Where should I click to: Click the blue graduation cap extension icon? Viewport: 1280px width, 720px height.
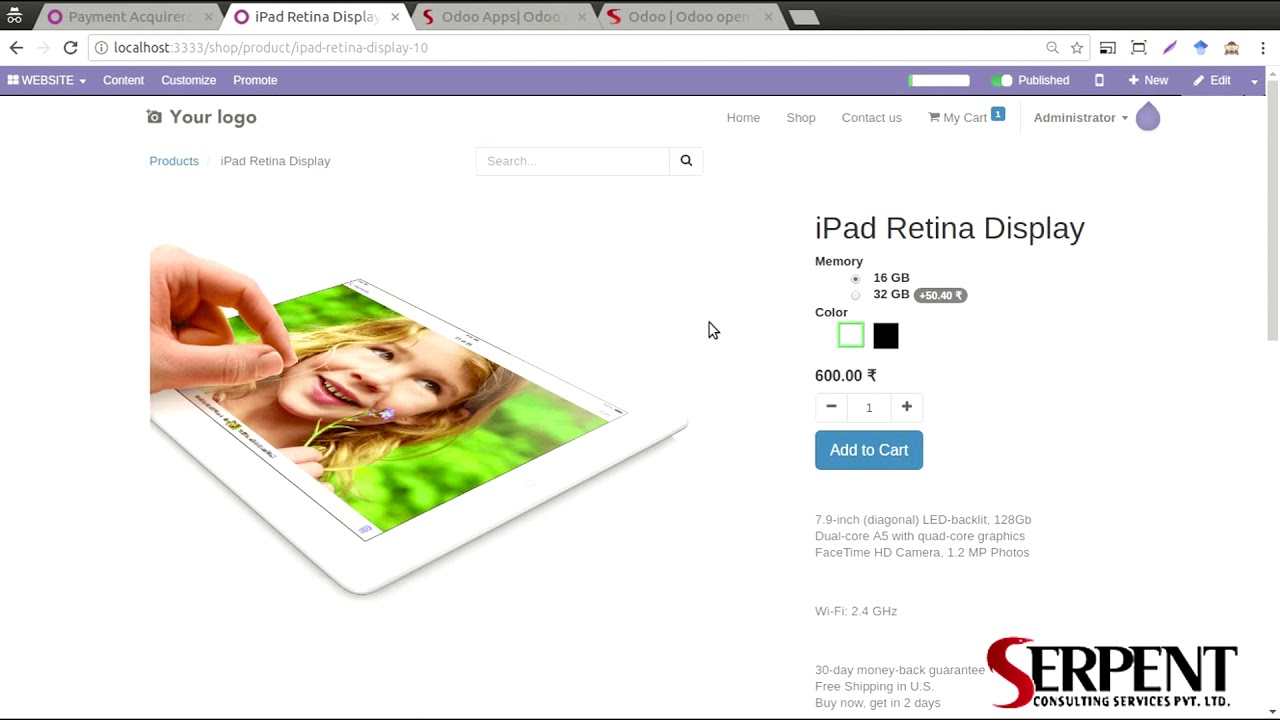tap(1201, 47)
